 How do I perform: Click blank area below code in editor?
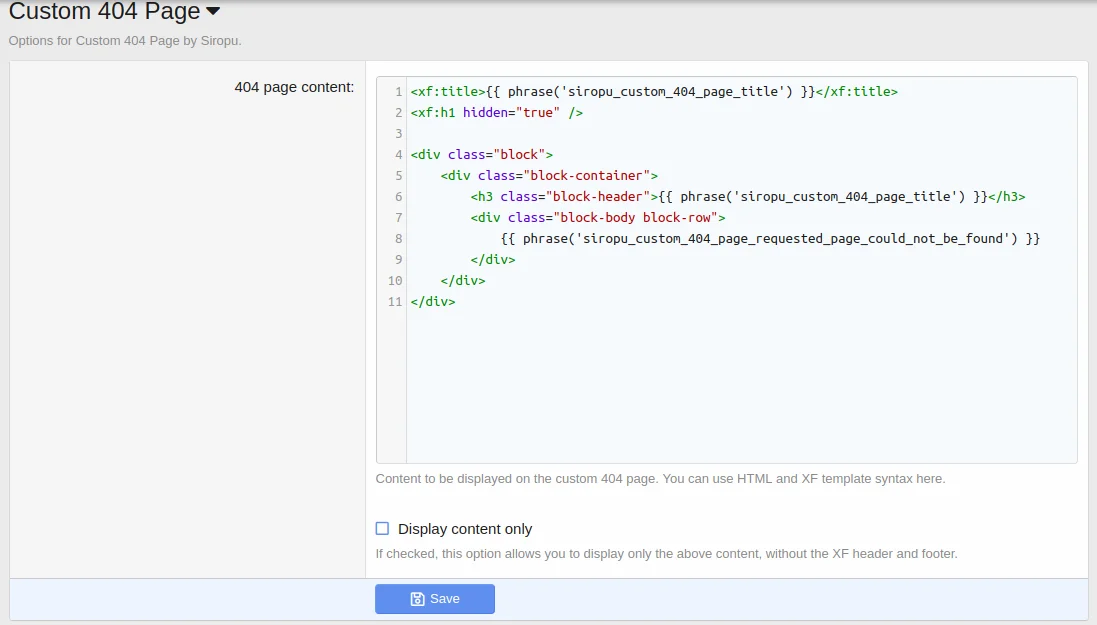(740, 390)
